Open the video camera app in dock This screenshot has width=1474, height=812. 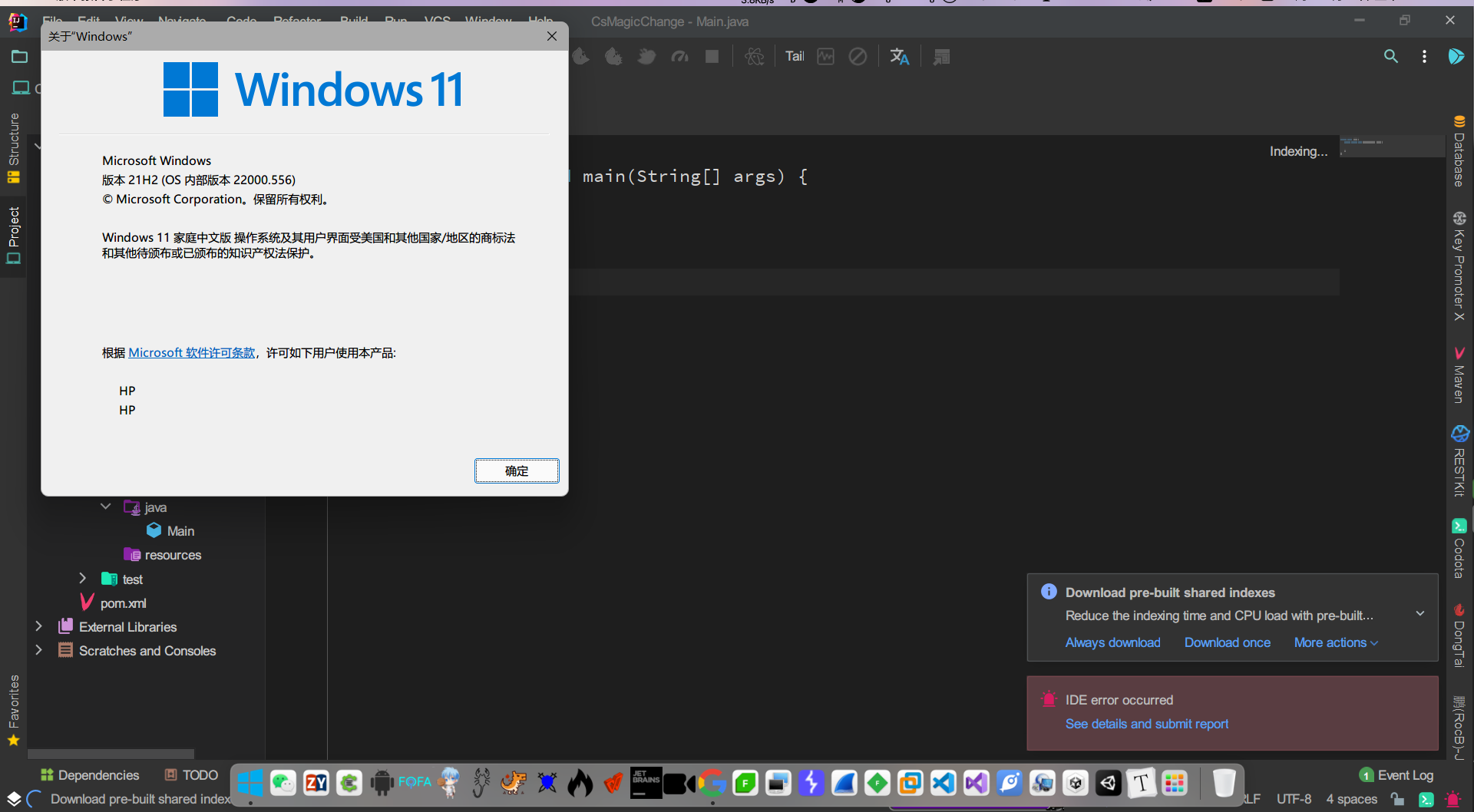click(679, 784)
